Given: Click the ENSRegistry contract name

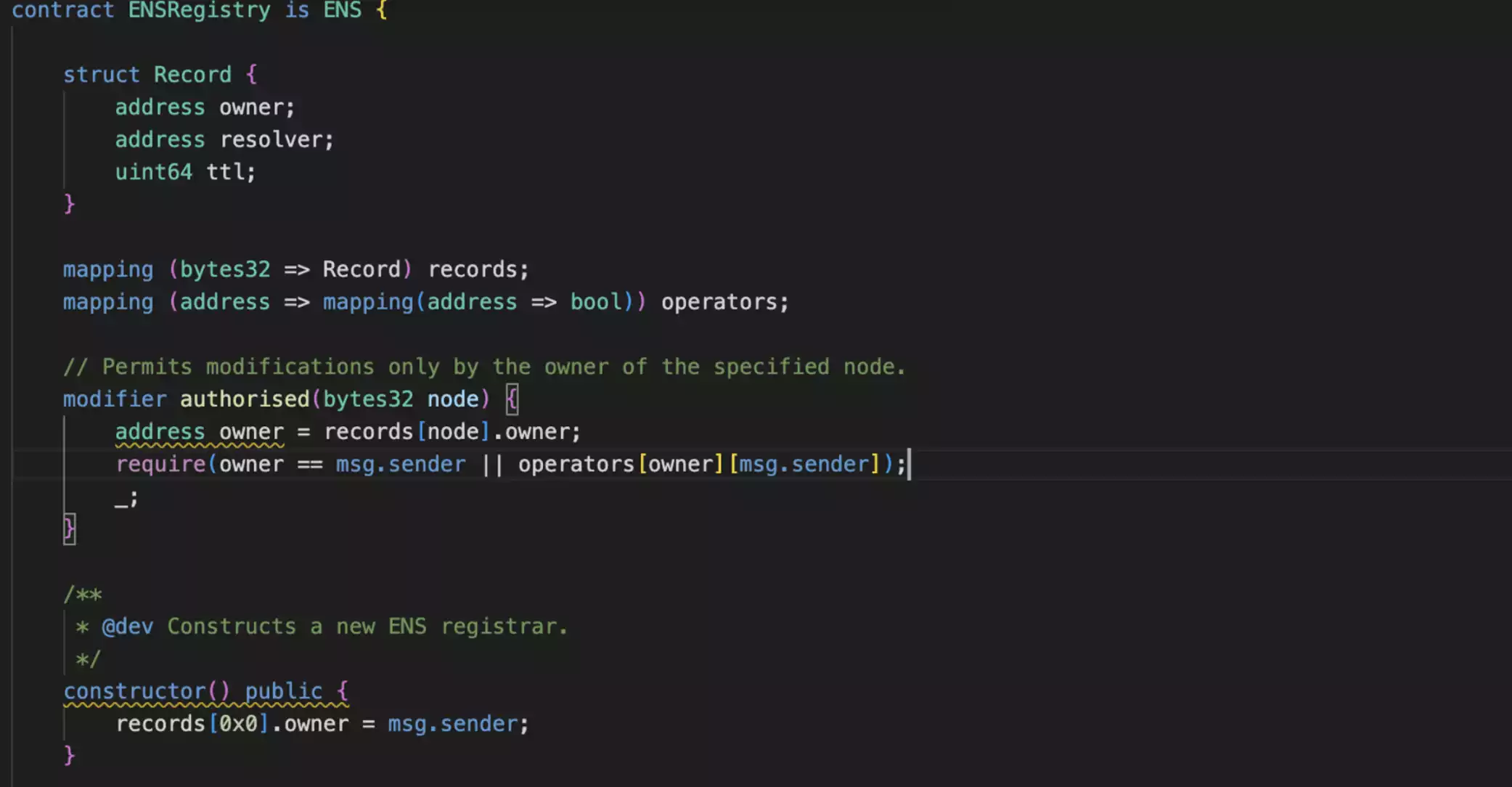Looking at the screenshot, I should (198, 10).
